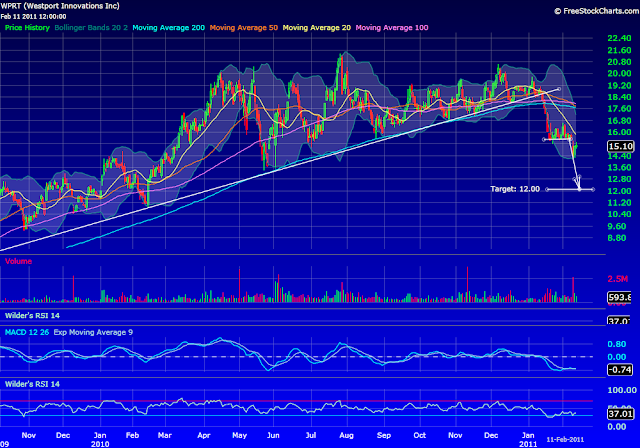Click the Exp Moving Average 9 label
This screenshot has height=448, width=640.
click(x=93, y=332)
